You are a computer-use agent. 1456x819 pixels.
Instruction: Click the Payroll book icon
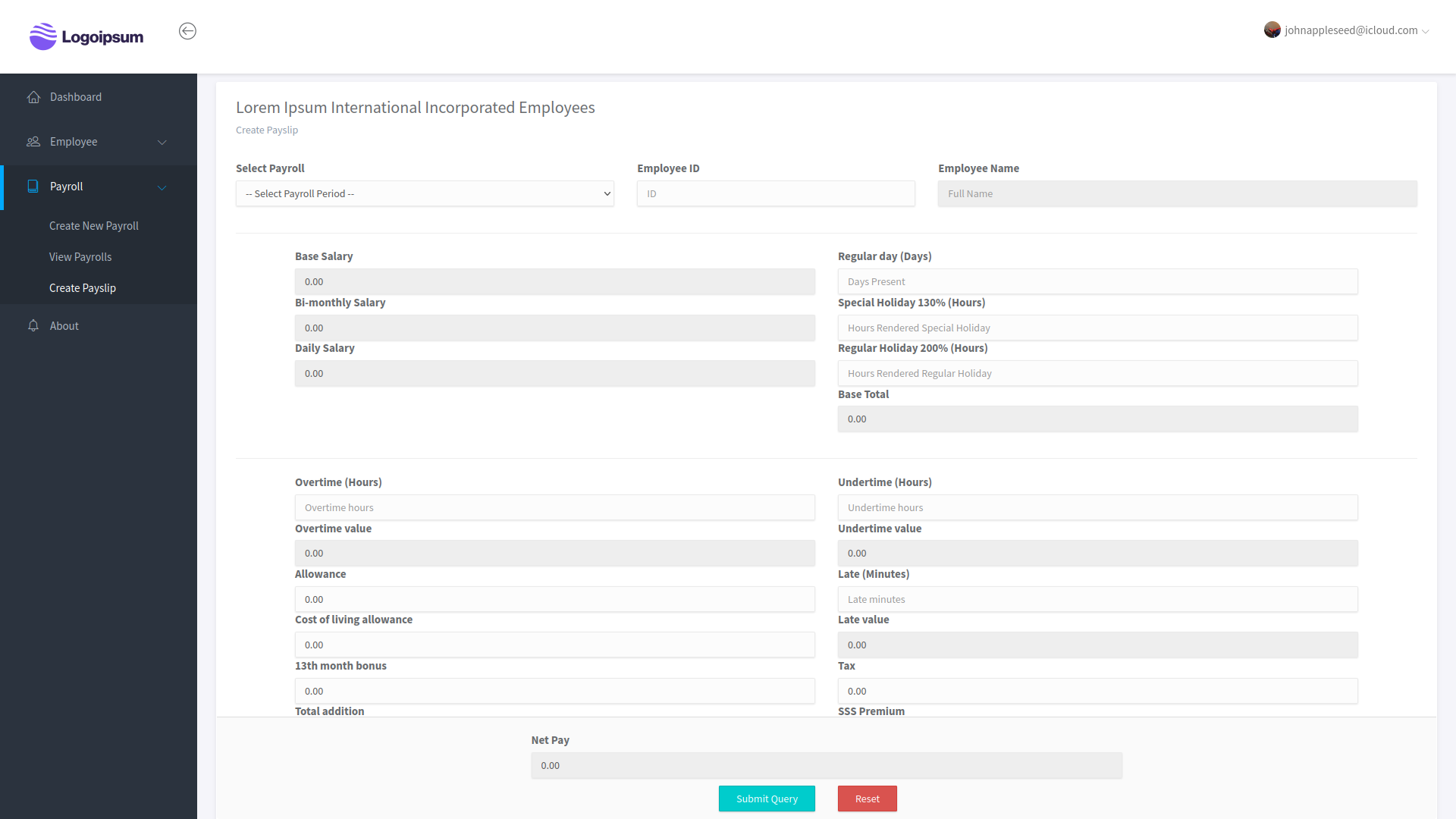[33, 187]
